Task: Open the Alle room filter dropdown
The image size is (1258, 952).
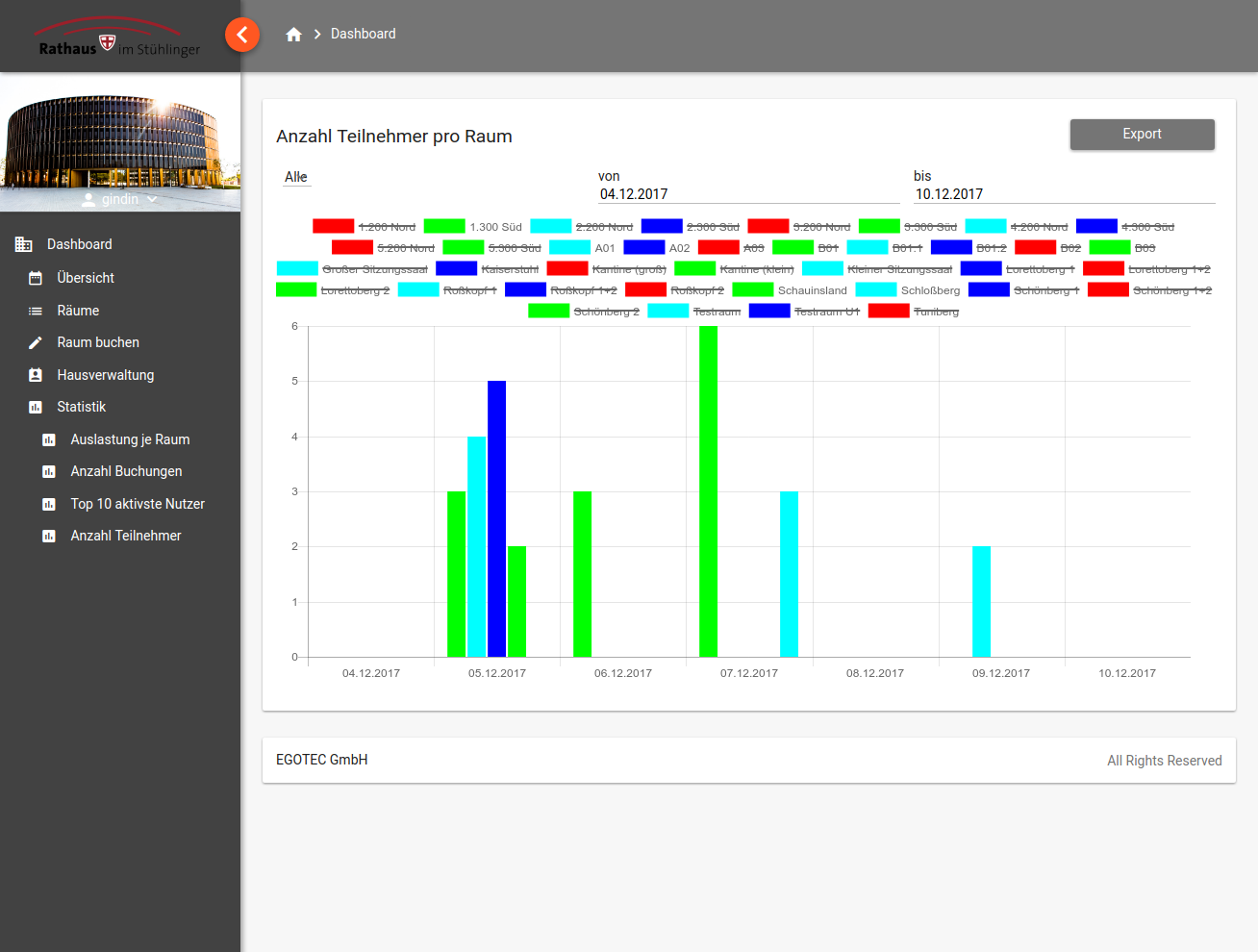Action: pyautogui.click(x=296, y=177)
